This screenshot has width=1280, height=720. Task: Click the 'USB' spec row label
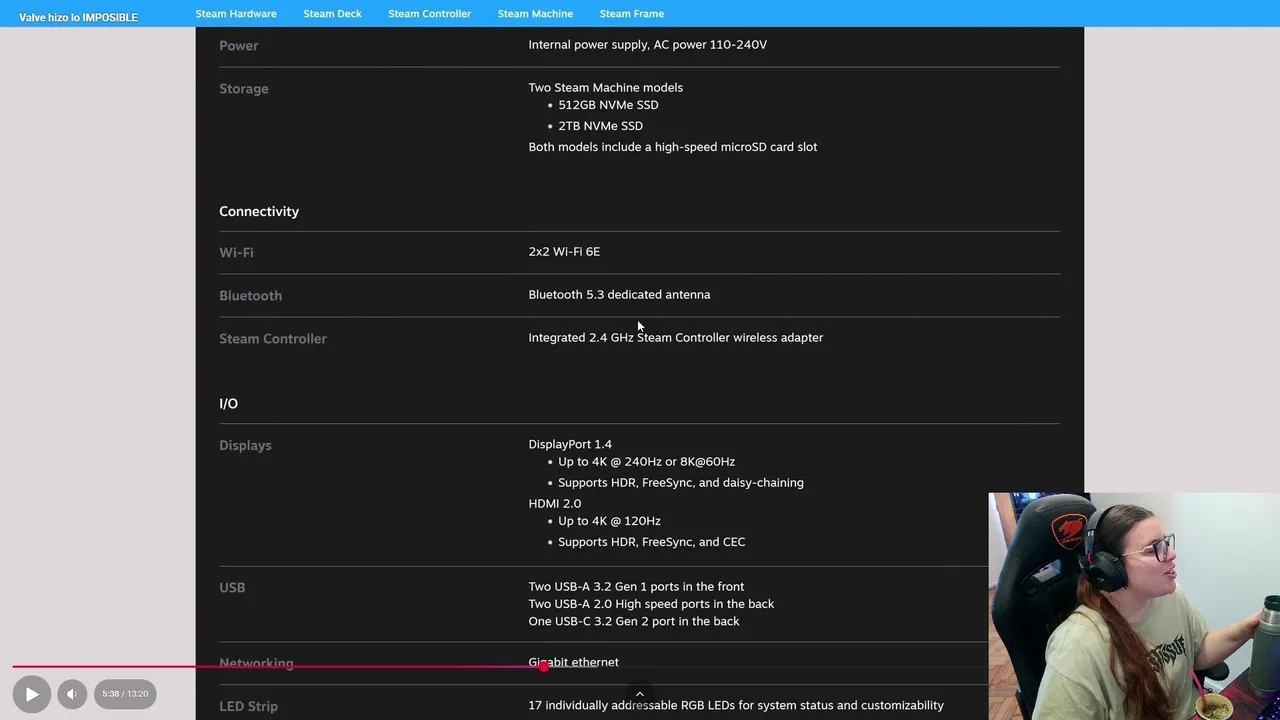pyautogui.click(x=232, y=588)
